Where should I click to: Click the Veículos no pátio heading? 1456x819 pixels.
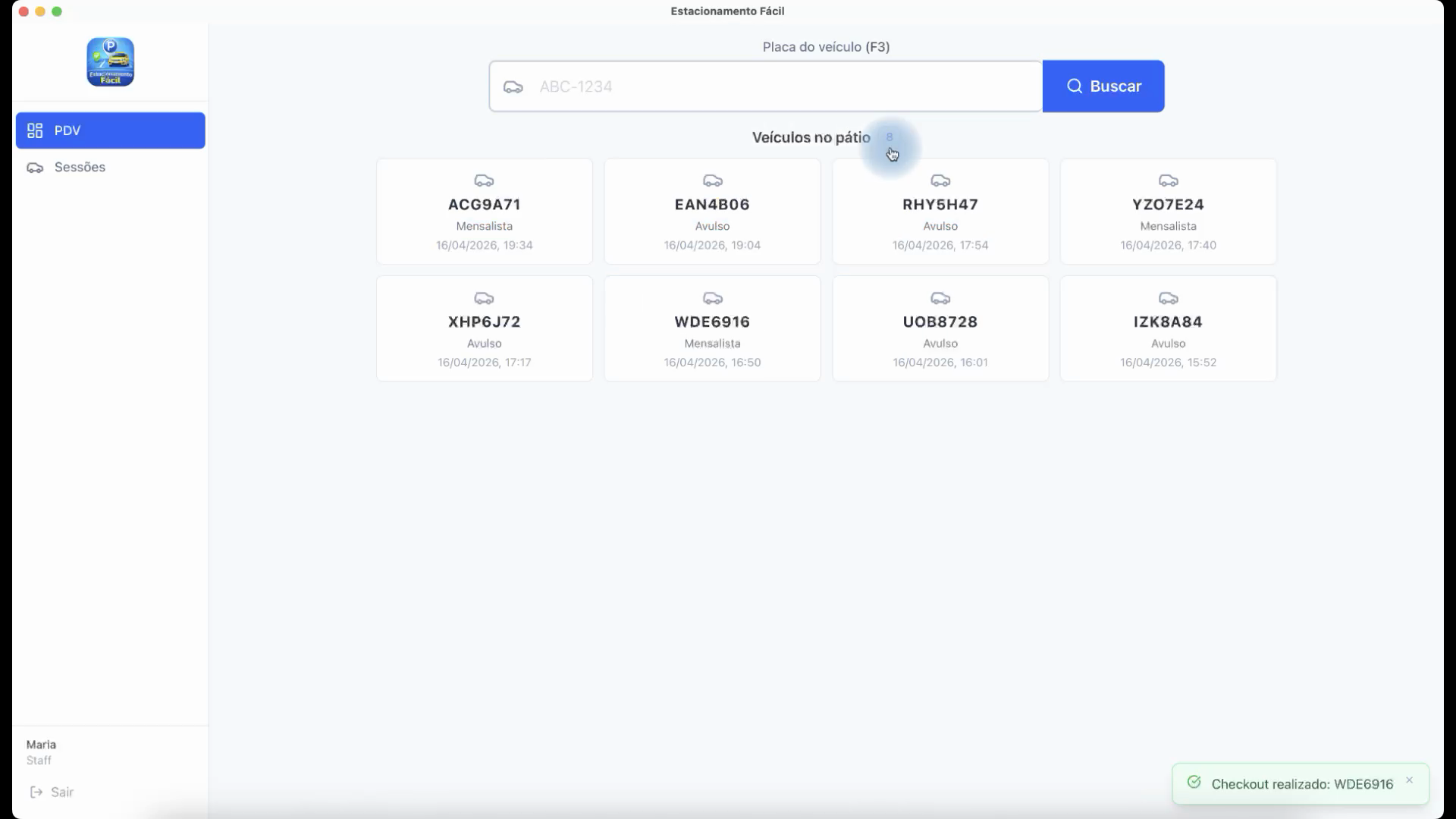point(811,137)
